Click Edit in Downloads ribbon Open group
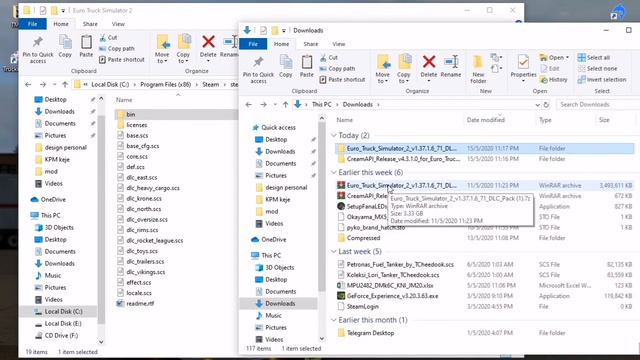The height and width of the screenshot is (360, 640). 550,69
